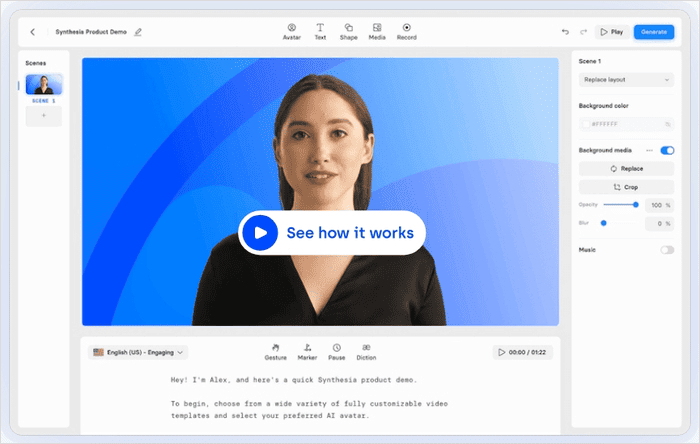
Task: Select the Scene 1 thumbnail
Action: (x=44, y=84)
